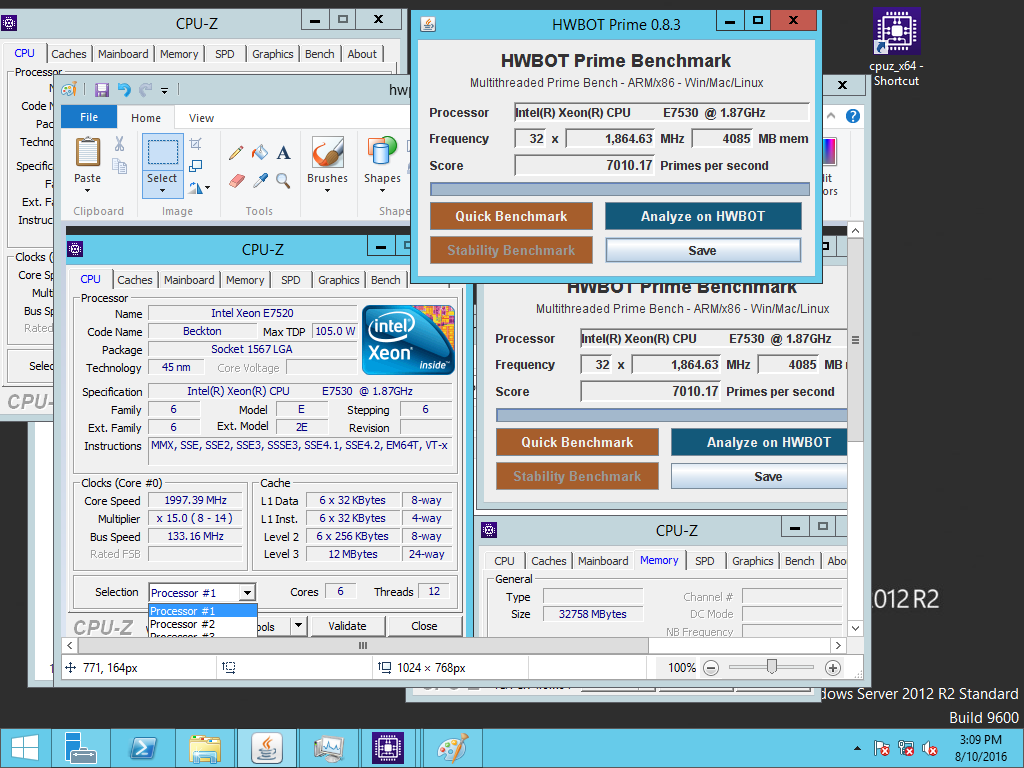This screenshot has width=1024, height=768.
Task: Click the Stability Benchmark button in HWBOT Prime
Action: point(511,250)
